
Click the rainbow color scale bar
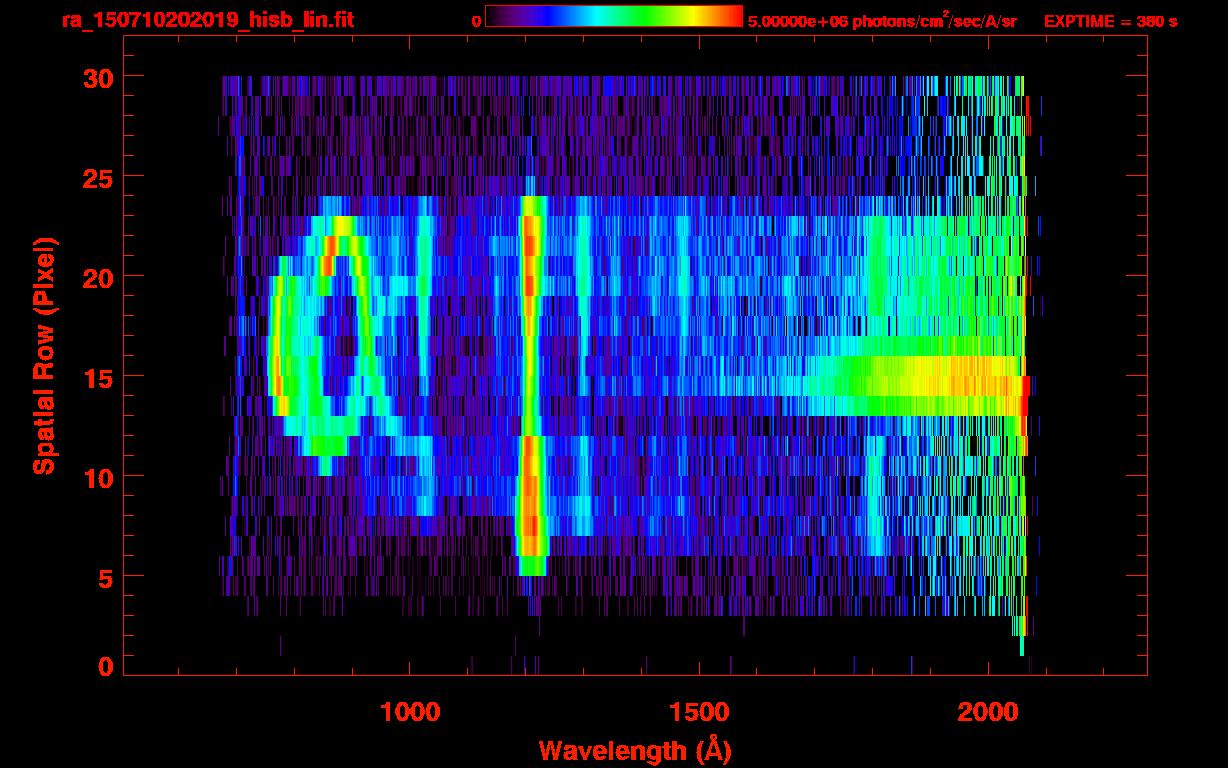(613, 17)
